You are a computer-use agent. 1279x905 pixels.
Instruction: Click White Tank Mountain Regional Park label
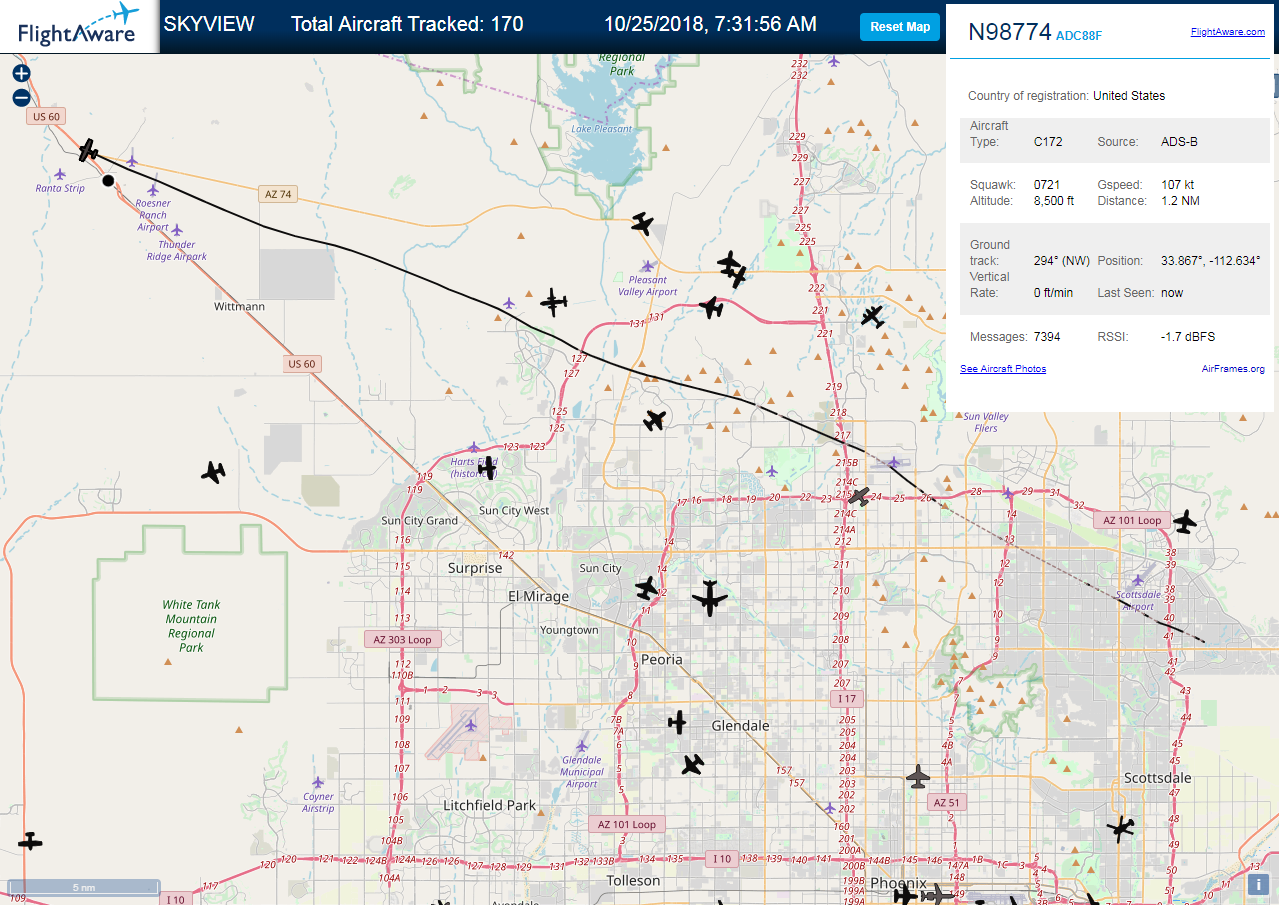(x=191, y=626)
